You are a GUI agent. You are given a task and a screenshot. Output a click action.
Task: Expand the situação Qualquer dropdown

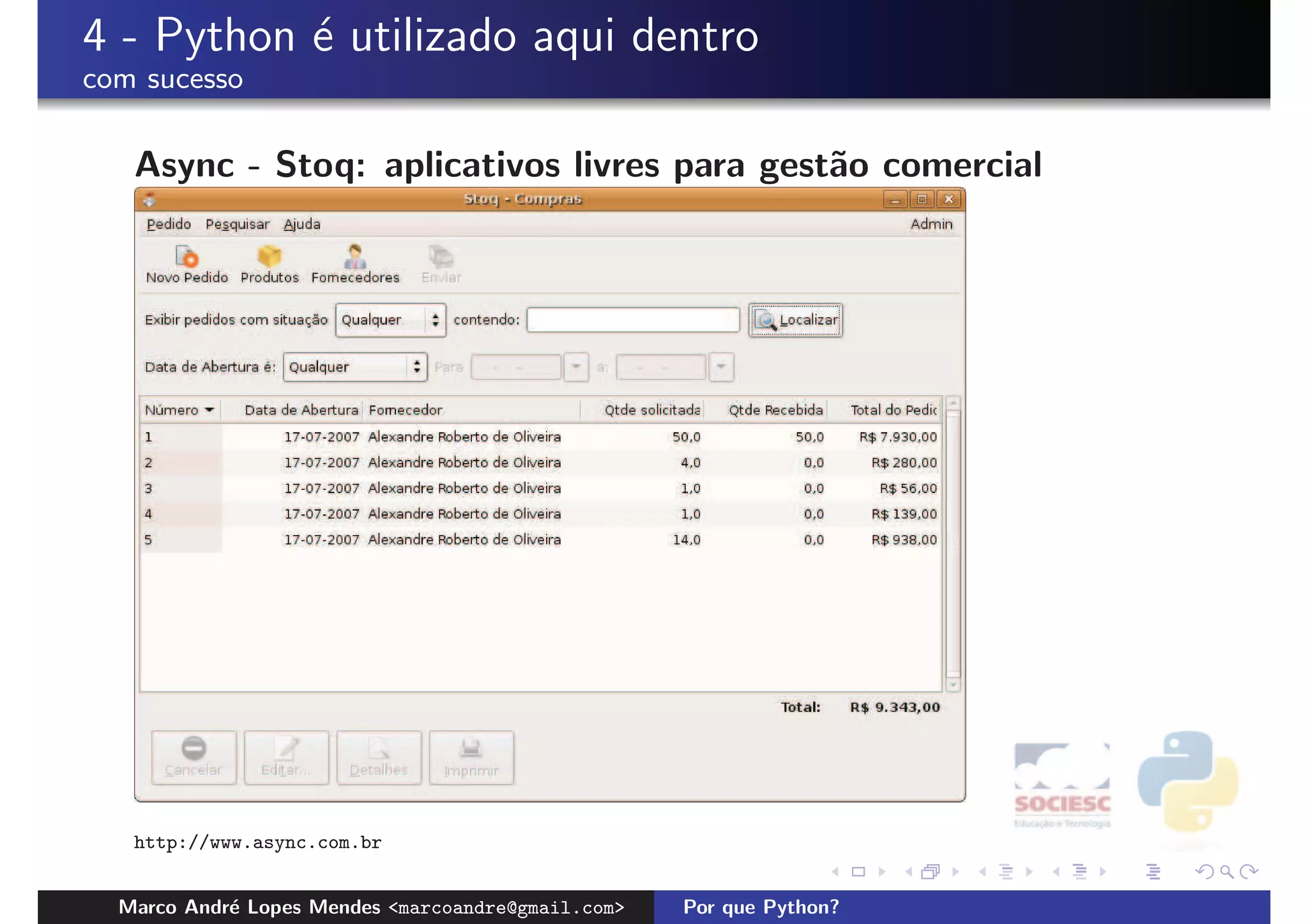pos(390,320)
